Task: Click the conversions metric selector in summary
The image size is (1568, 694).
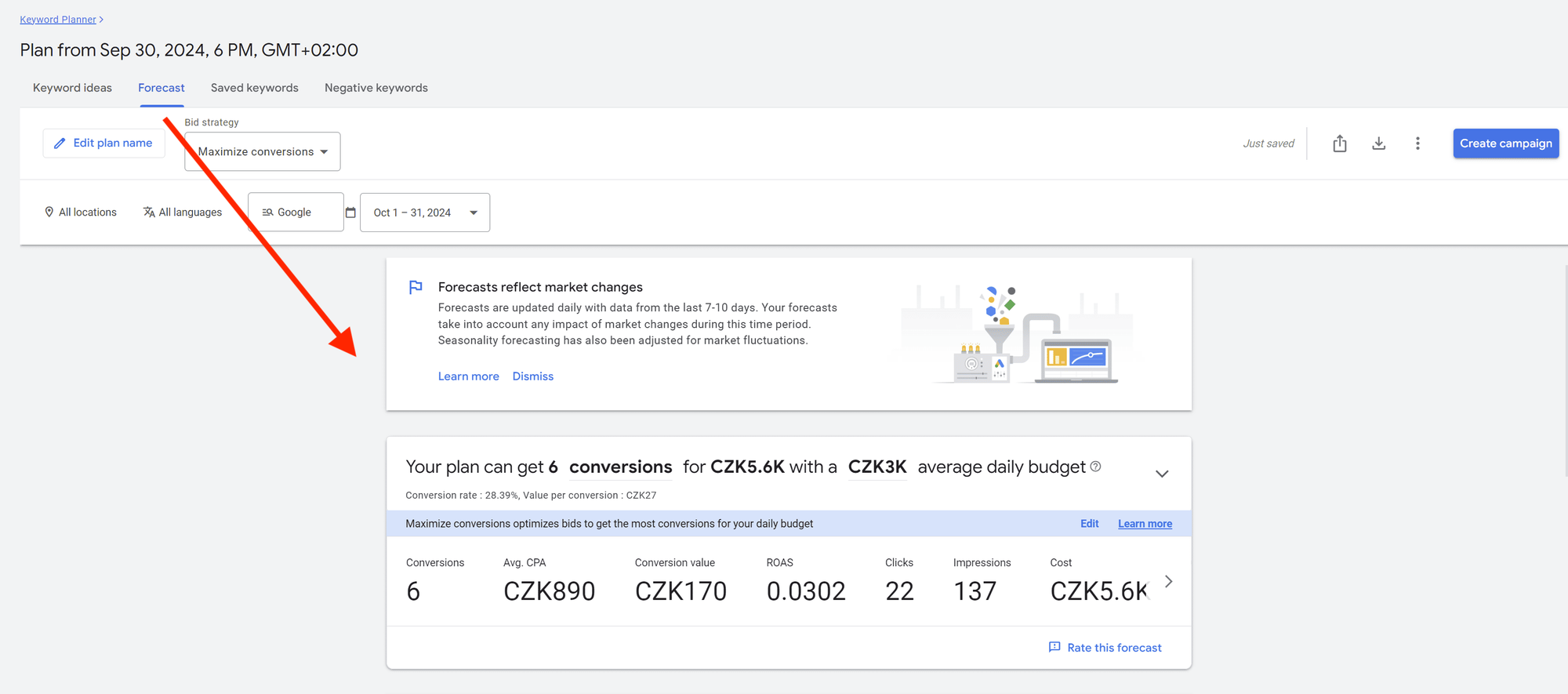Action: tap(620, 467)
